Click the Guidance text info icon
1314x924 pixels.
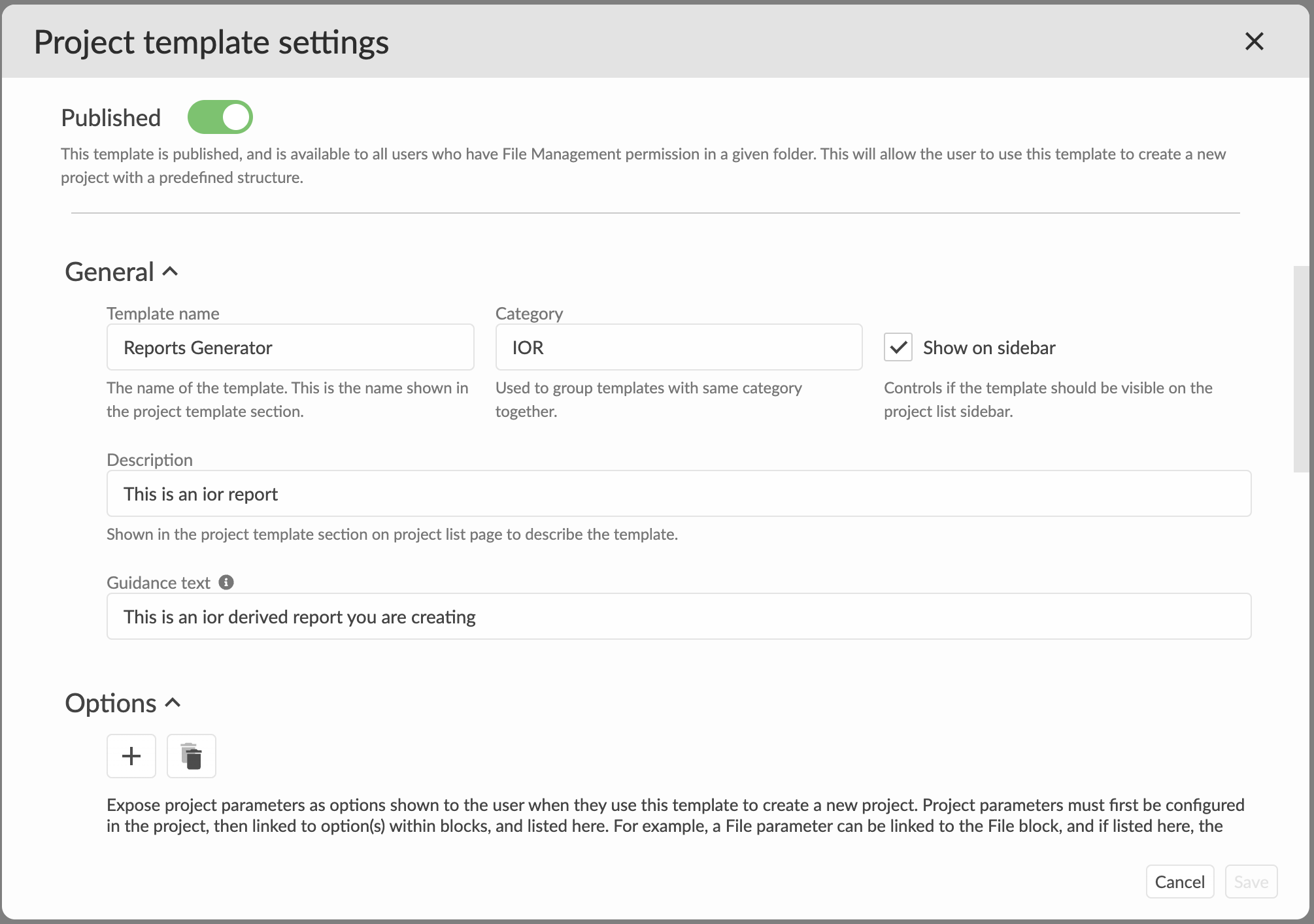coord(226,582)
